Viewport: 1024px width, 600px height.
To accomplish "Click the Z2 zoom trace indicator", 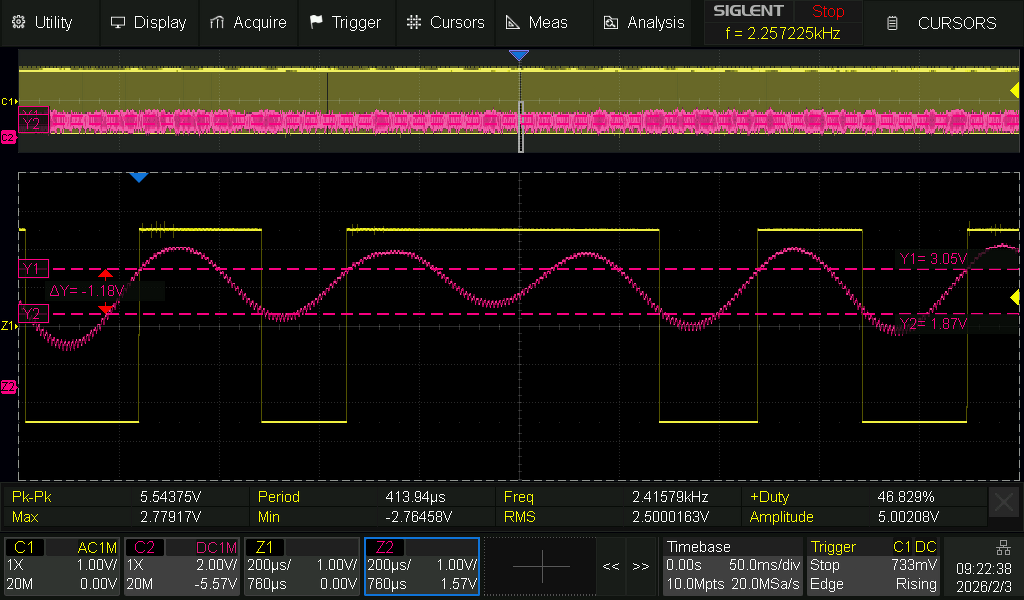I will tap(8, 387).
